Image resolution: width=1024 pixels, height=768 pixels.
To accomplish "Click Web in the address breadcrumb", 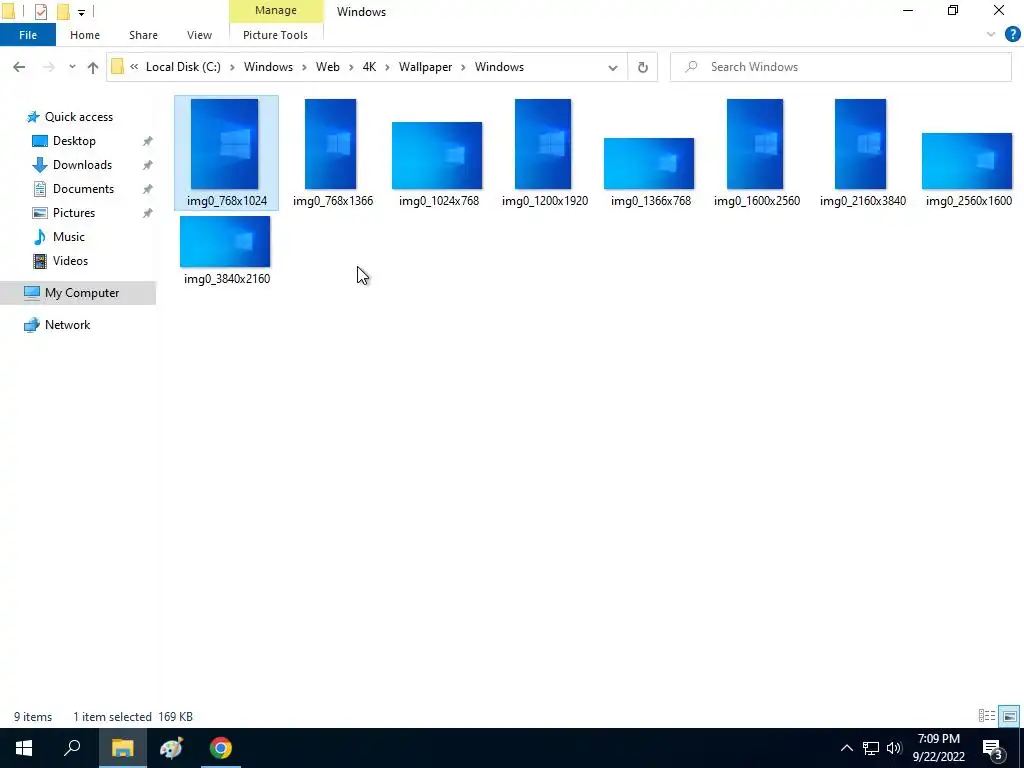I will 328,67.
